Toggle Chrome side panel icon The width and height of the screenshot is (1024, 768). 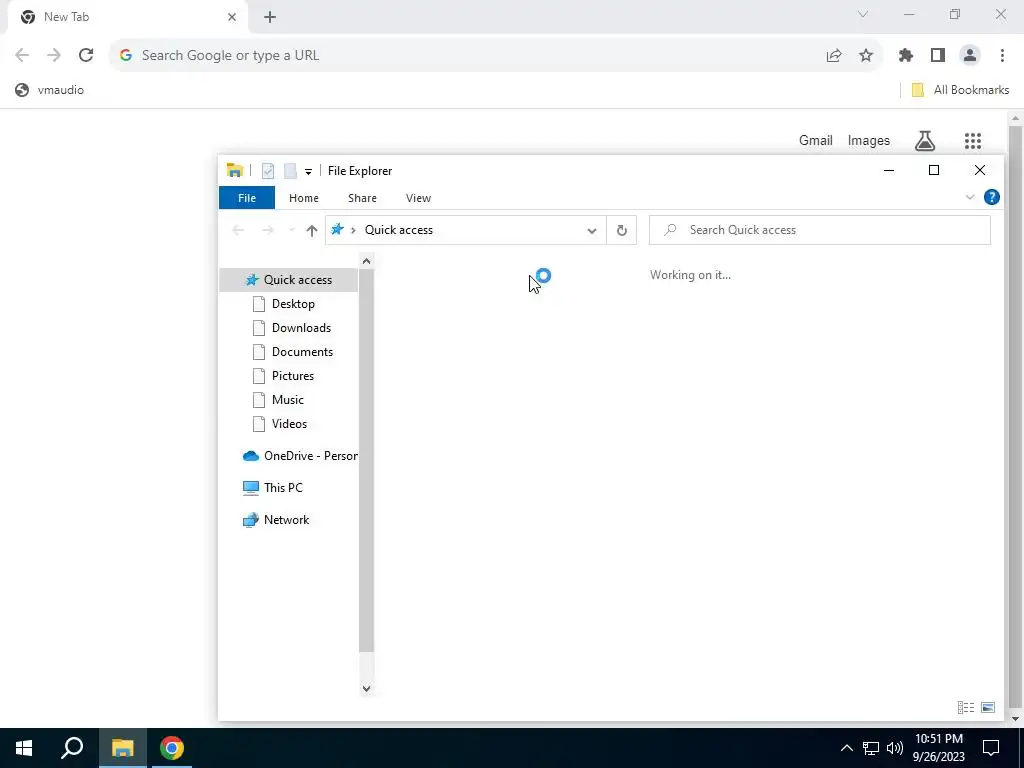(x=938, y=56)
